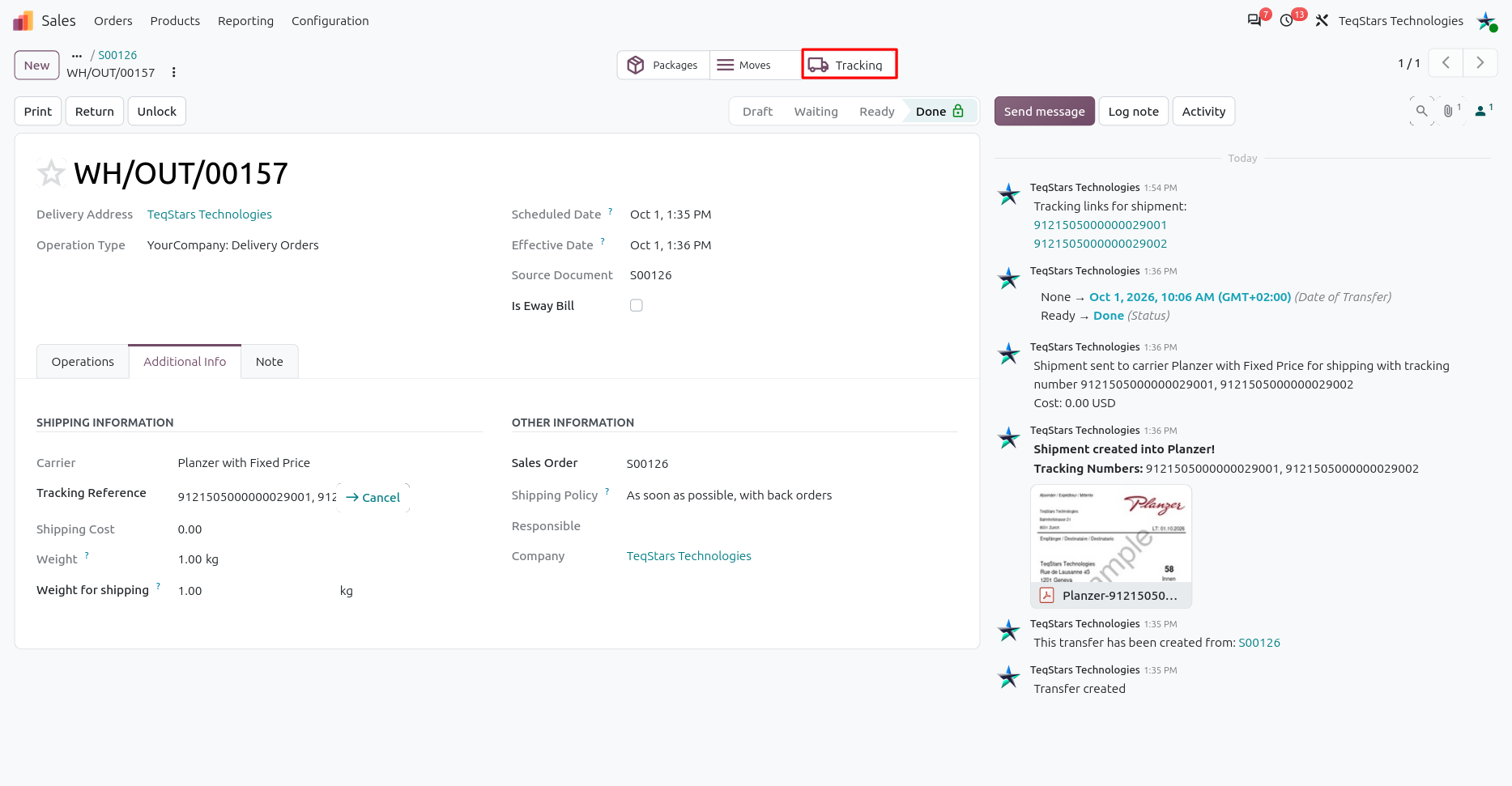Open the Moves smart button

pos(756,65)
